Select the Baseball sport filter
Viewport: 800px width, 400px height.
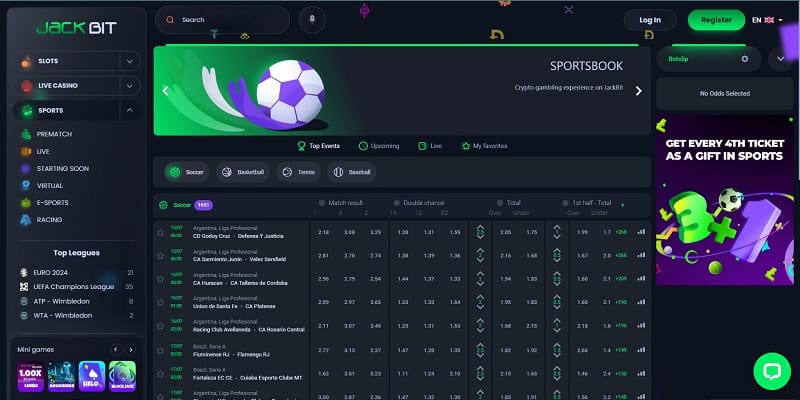[x=352, y=172]
